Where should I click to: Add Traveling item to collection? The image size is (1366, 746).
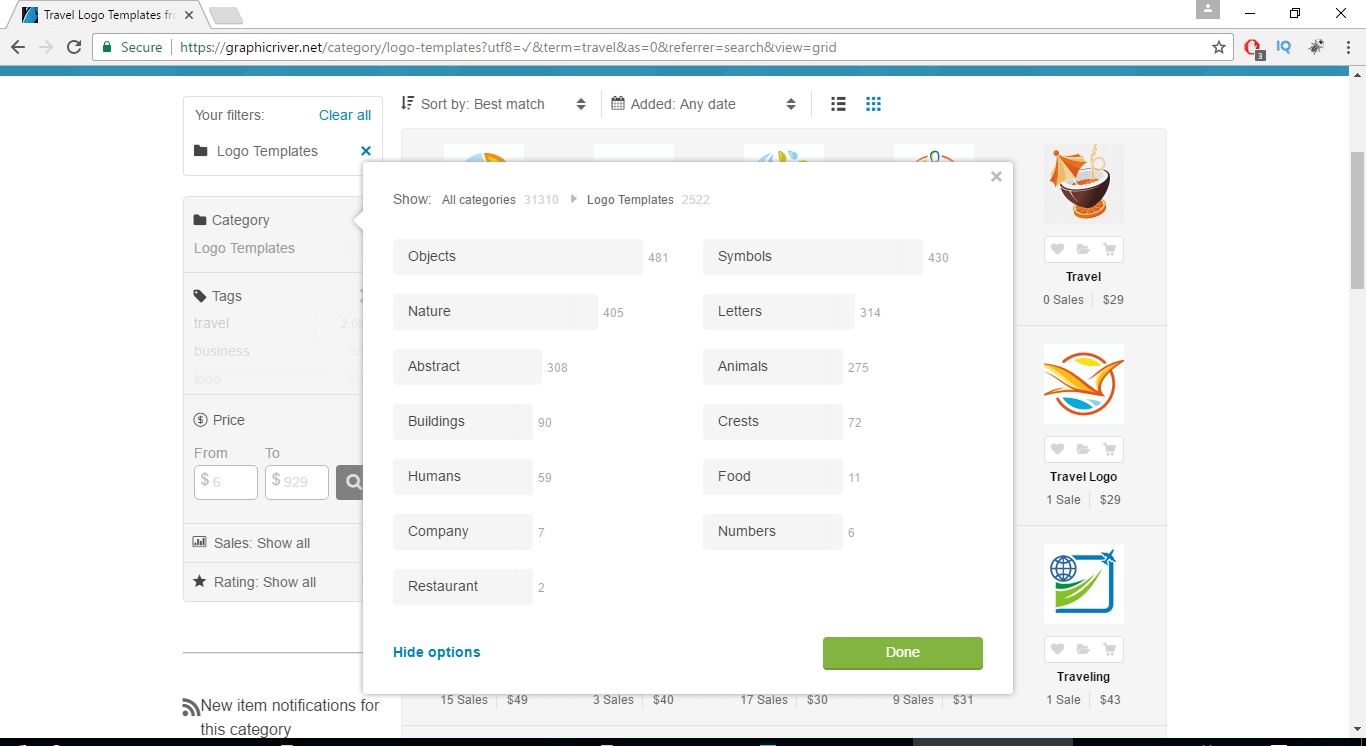pyautogui.click(x=1083, y=650)
